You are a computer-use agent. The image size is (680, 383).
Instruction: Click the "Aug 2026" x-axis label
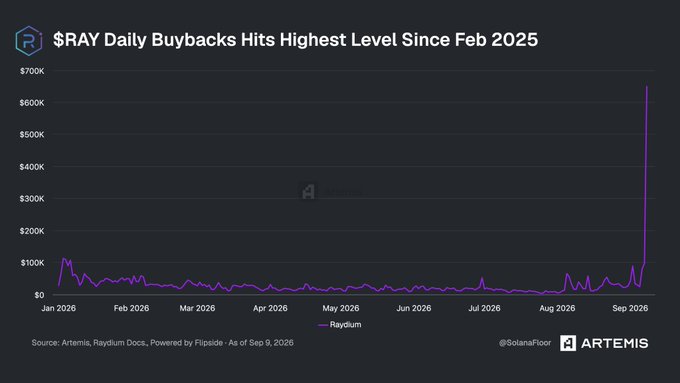coord(557,308)
